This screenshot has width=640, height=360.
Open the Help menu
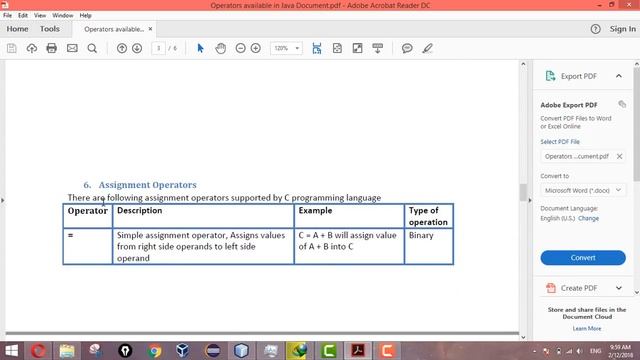85,15
